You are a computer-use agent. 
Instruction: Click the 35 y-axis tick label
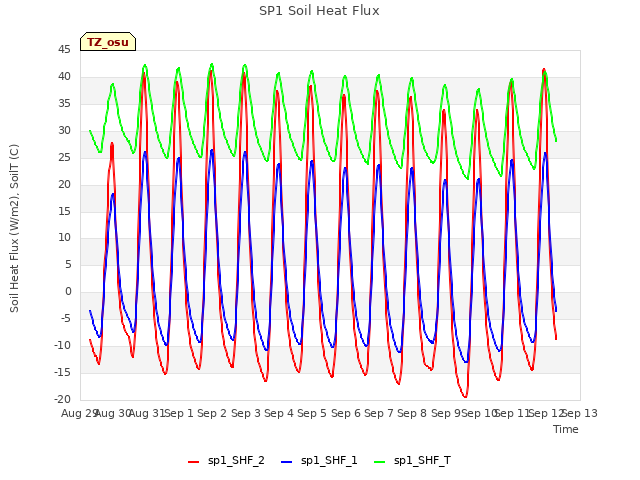[x=64, y=104]
